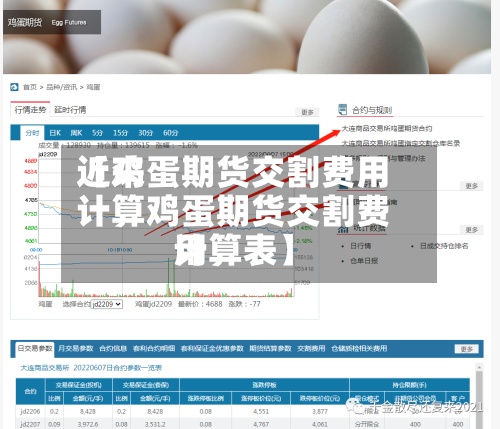
Task: Click the 4,551 limit-up price cell
Action: [x=261, y=412]
